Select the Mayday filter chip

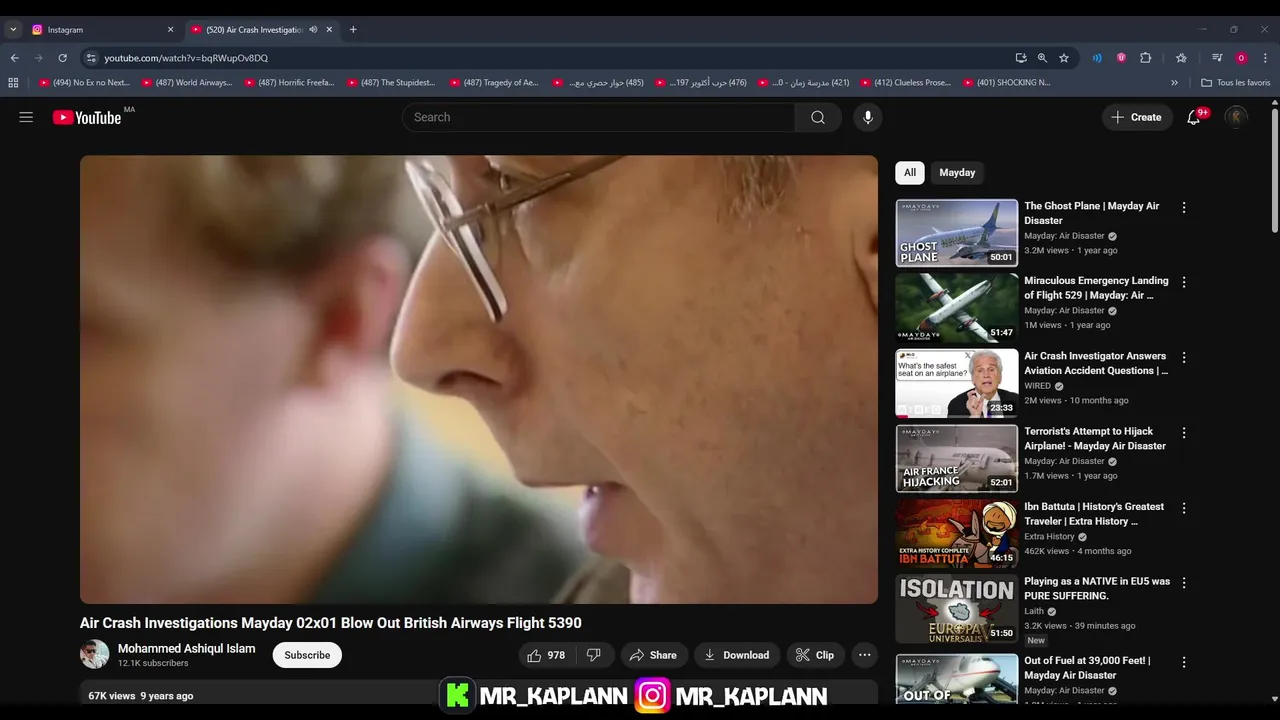click(957, 173)
